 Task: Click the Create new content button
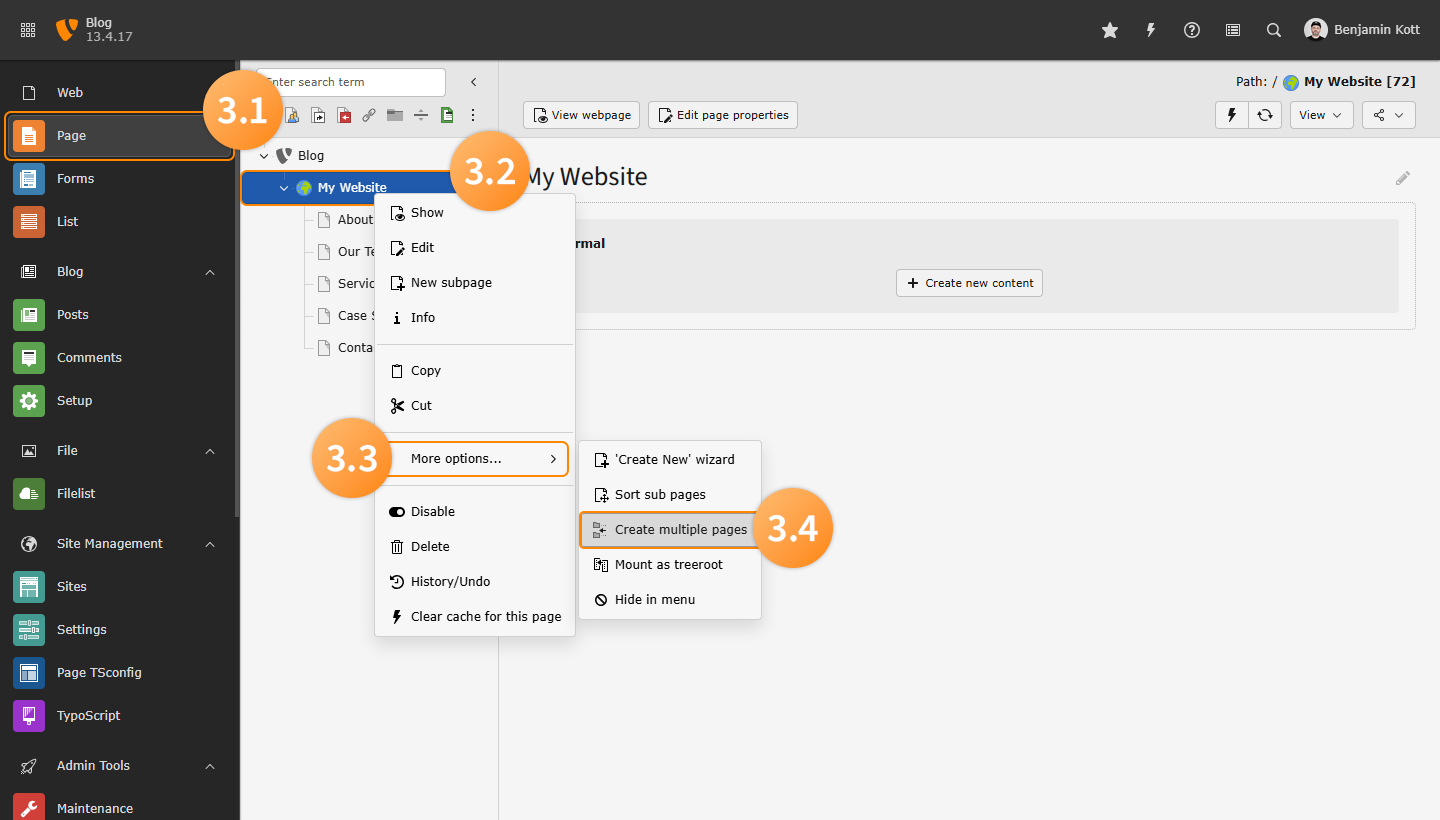pyautogui.click(x=969, y=283)
